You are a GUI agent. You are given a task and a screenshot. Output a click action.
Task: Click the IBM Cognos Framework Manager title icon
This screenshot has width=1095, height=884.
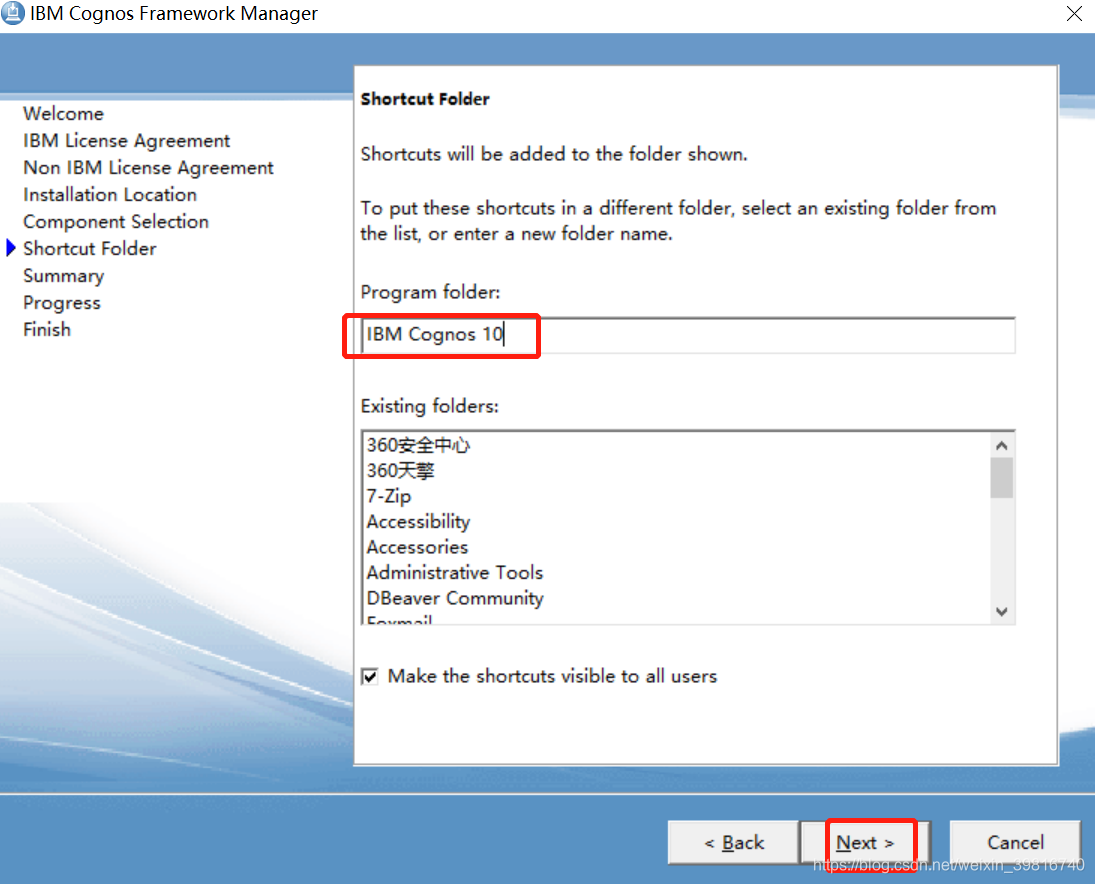point(13,13)
